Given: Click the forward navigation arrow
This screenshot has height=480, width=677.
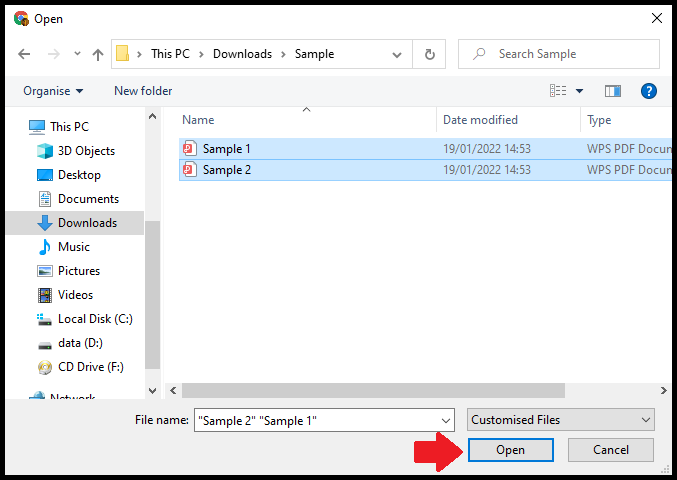Looking at the screenshot, I should [x=54, y=54].
